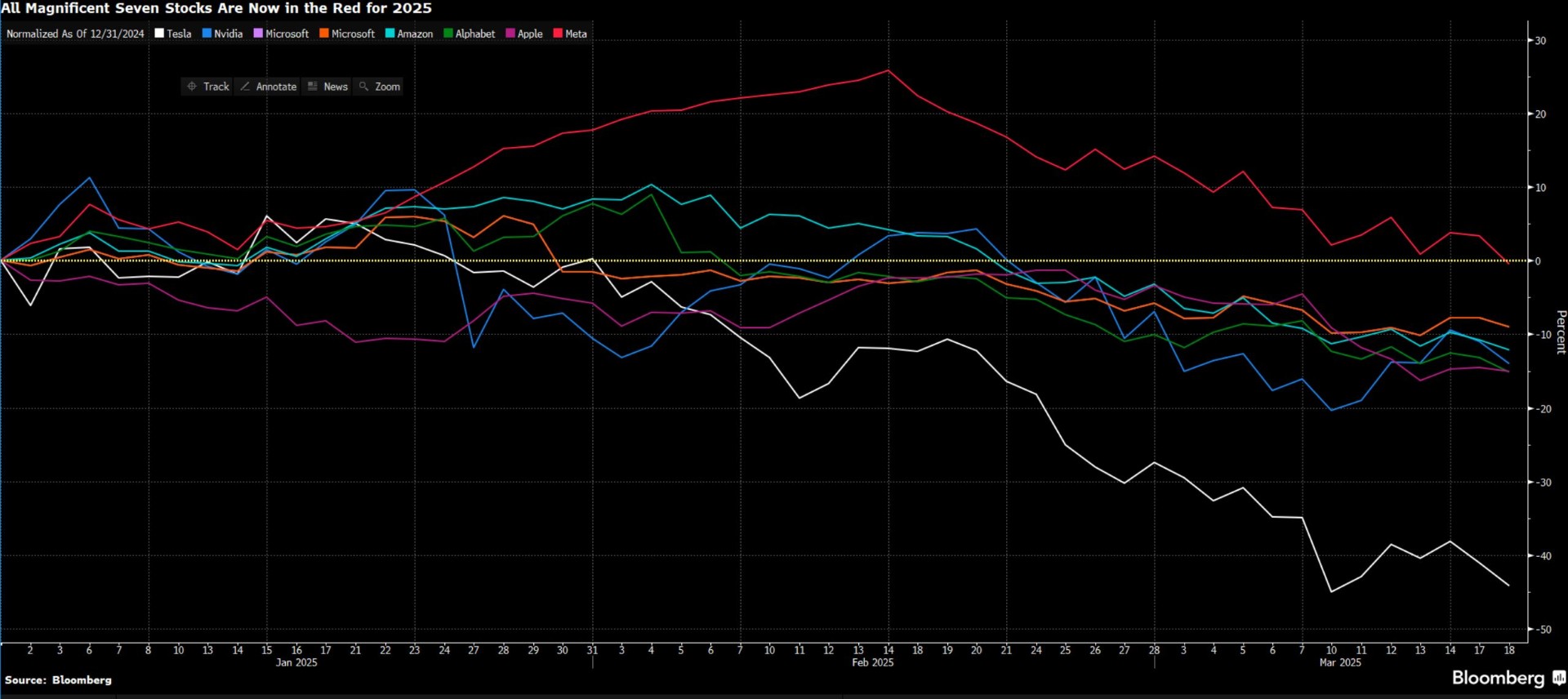
Task: Activate the Track crosshair tool
Action: [208, 87]
